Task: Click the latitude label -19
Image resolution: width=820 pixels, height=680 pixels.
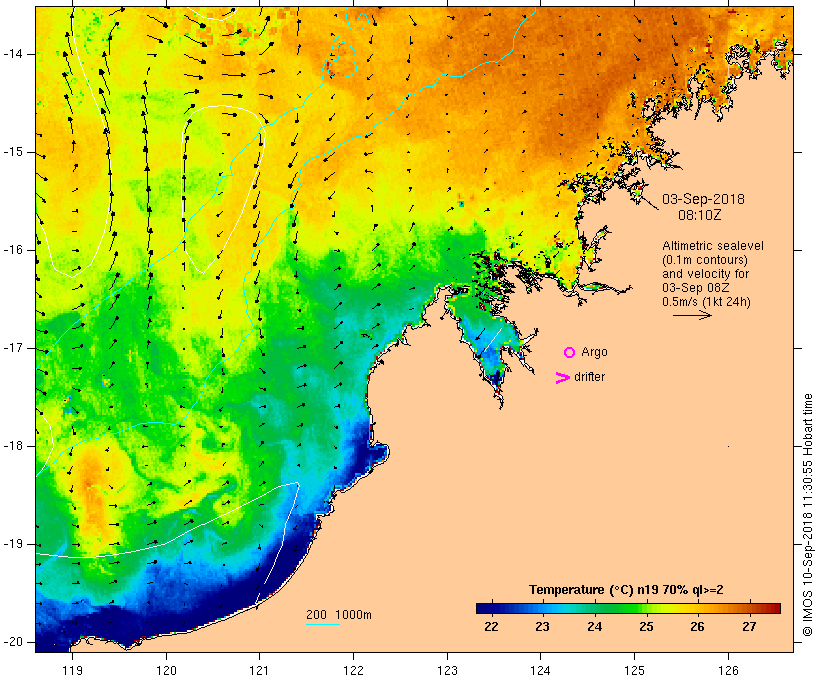Action: 12,544
